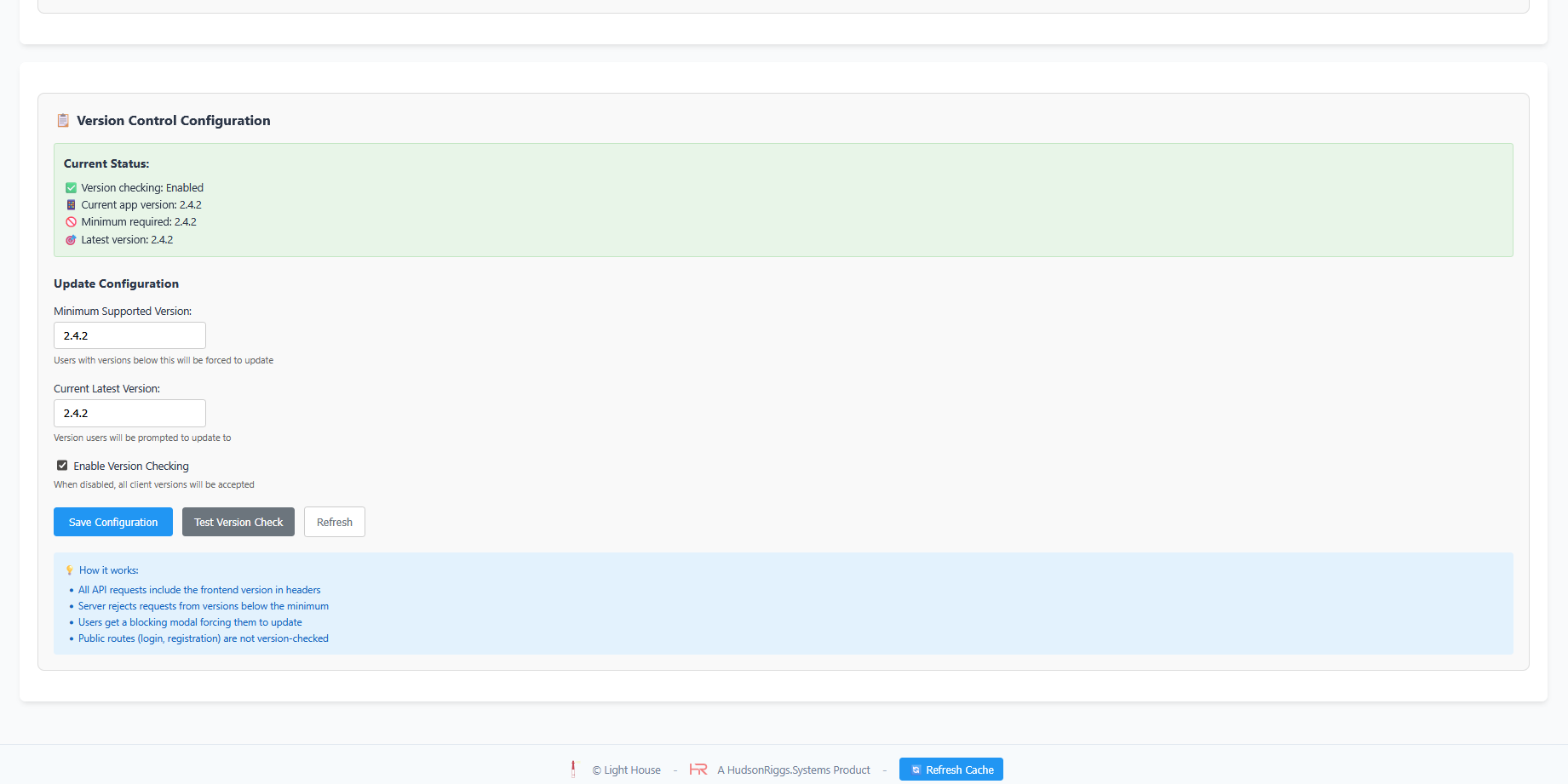Click the refresh icon inside Refresh Cache button
Viewport: 1568px width, 784px height.
916,769
